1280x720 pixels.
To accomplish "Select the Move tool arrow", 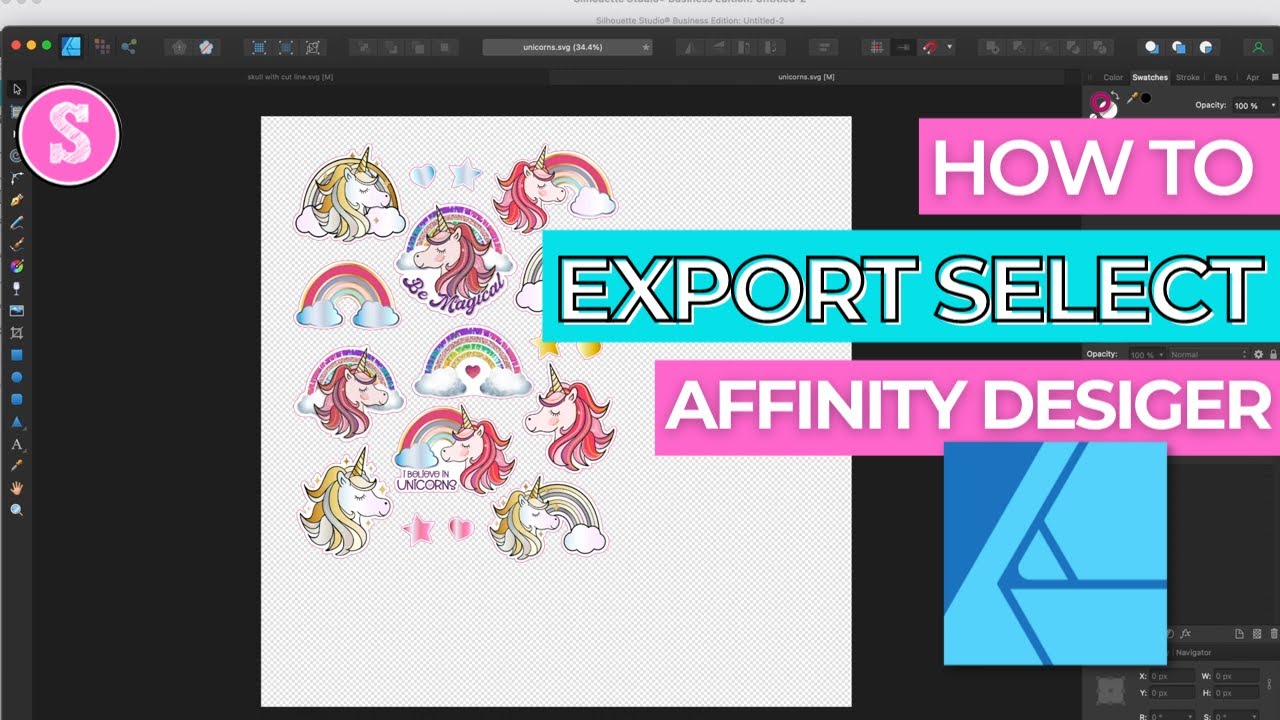I will tap(17, 88).
